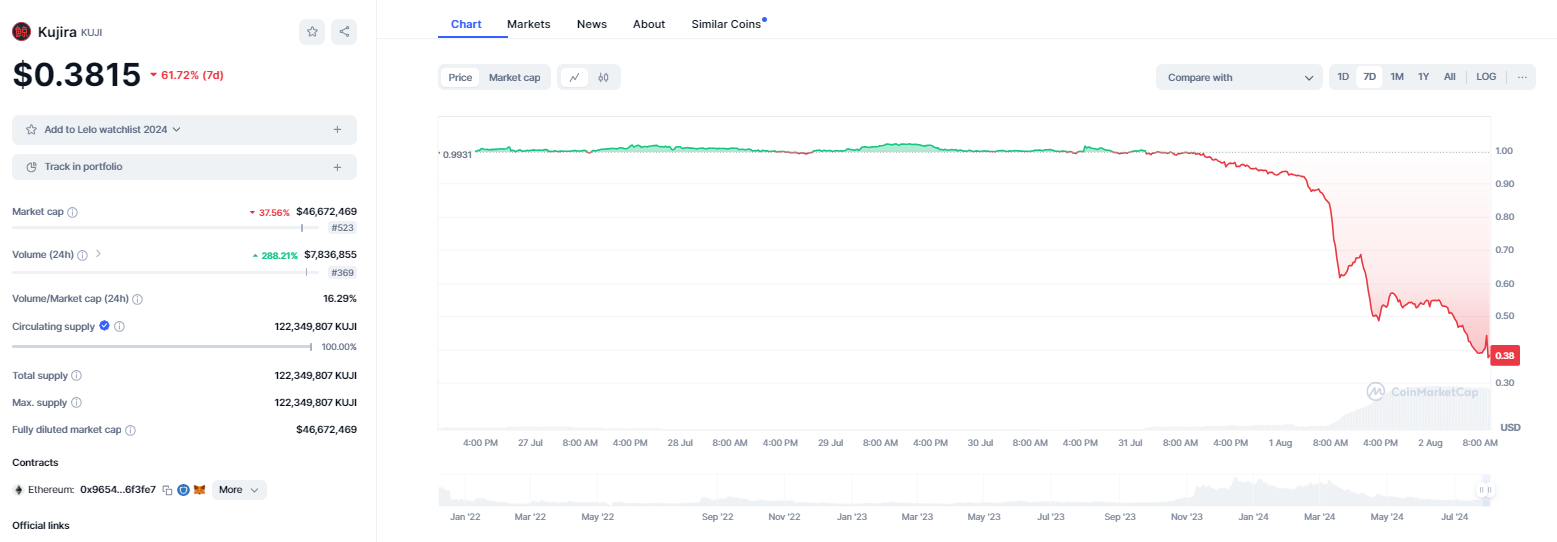Open the News tab
This screenshot has width=1557, height=542.
click(592, 24)
